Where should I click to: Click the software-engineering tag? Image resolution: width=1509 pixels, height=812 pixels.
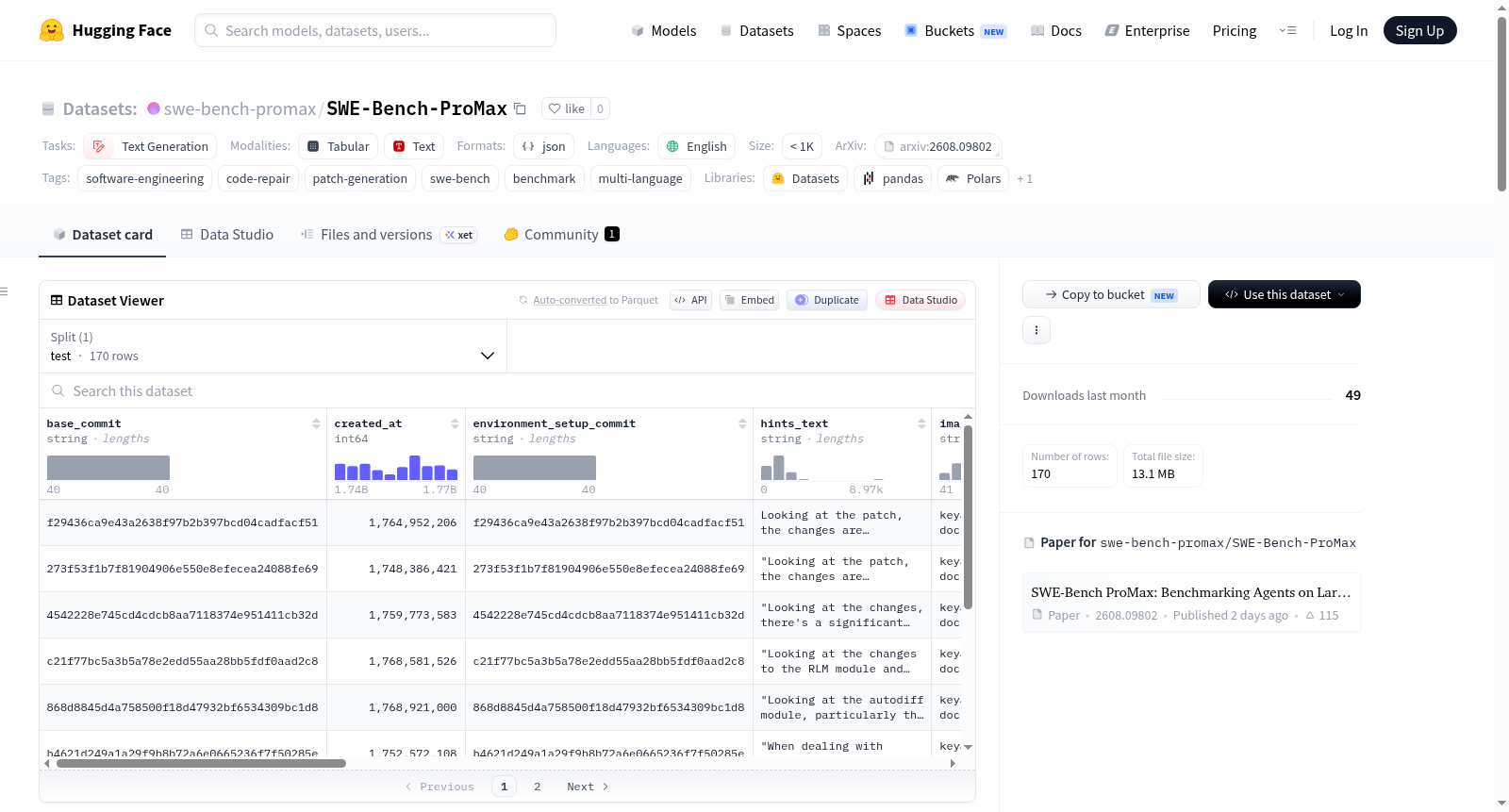(145, 178)
